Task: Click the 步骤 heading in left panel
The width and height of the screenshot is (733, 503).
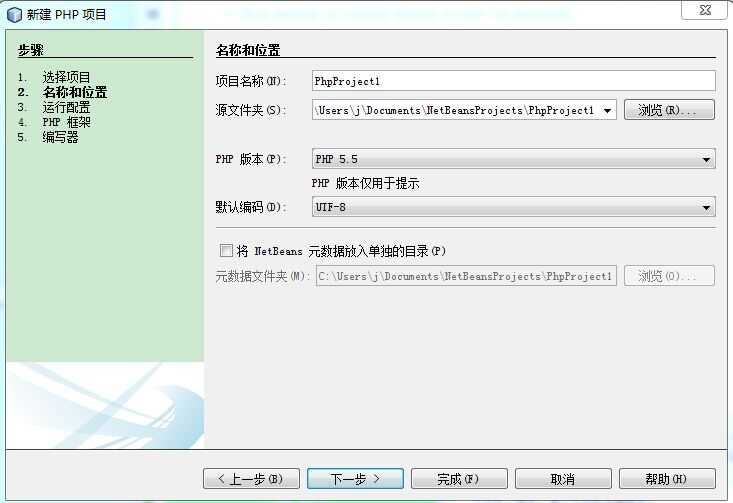Action: click(x=30, y=50)
